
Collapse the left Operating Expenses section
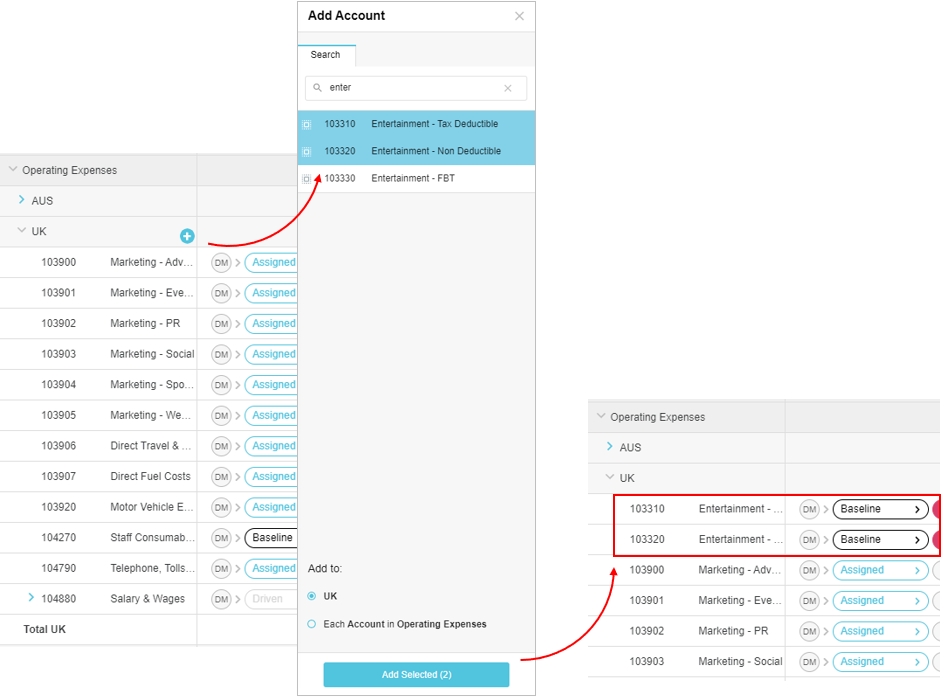13,170
